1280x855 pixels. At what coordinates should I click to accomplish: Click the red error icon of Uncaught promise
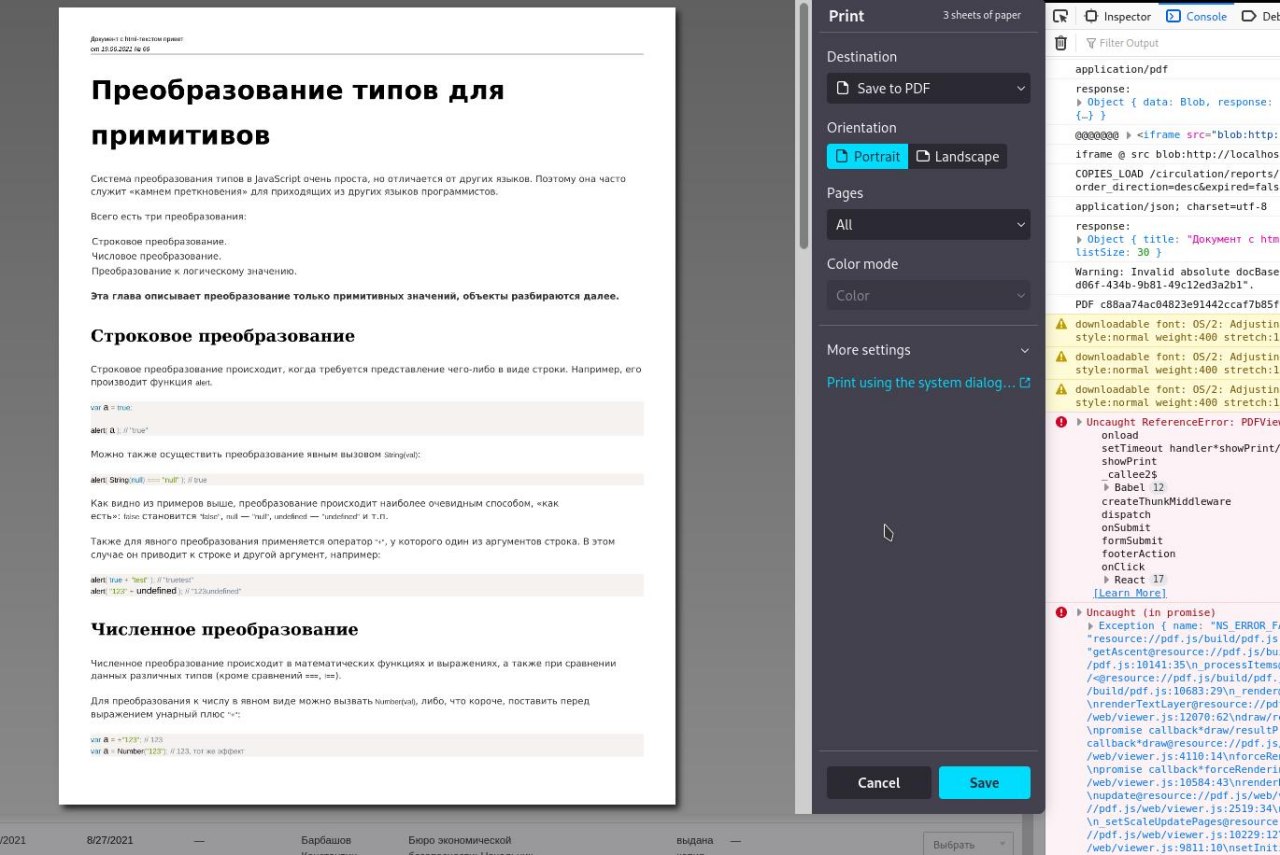(x=1061, y=613)
